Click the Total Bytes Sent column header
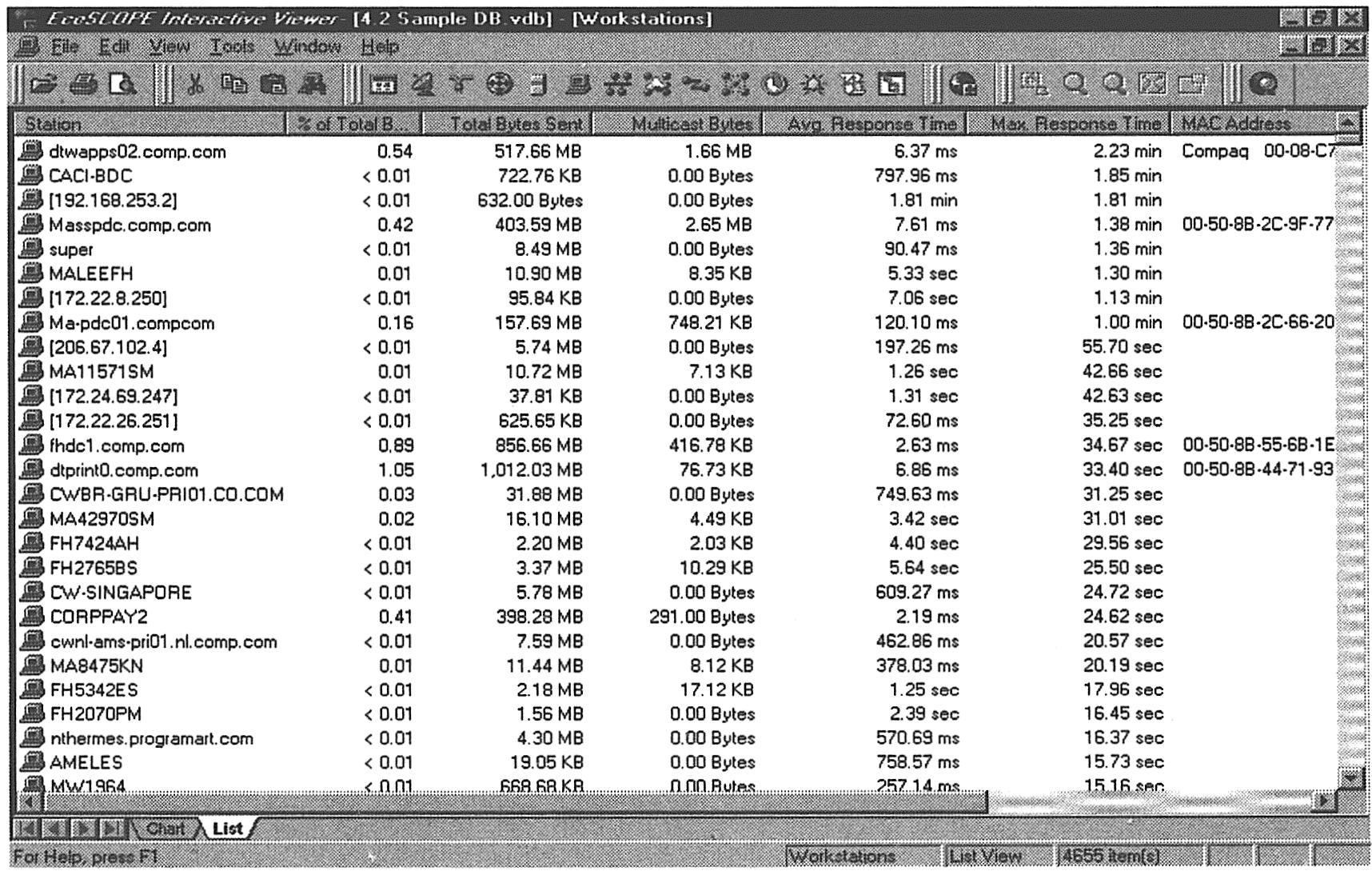This screenshot has width=1372, height=875. coord(508,124)
